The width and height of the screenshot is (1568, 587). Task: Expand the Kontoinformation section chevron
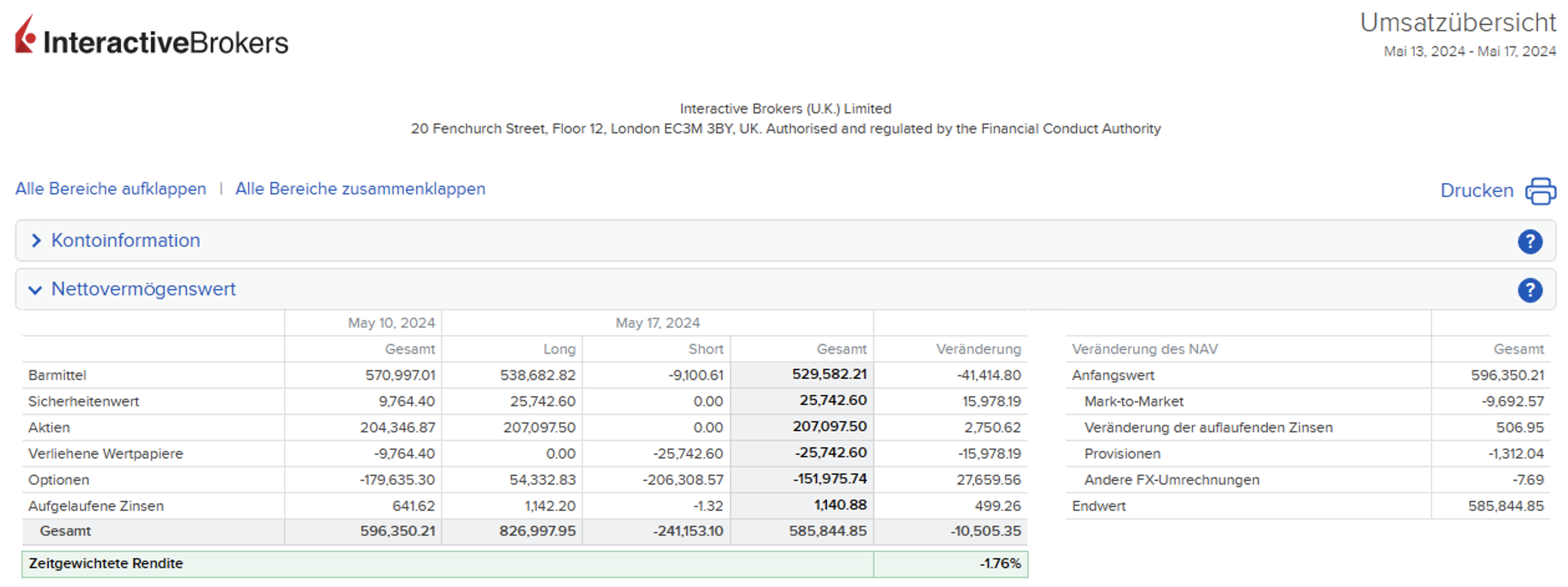36,241
